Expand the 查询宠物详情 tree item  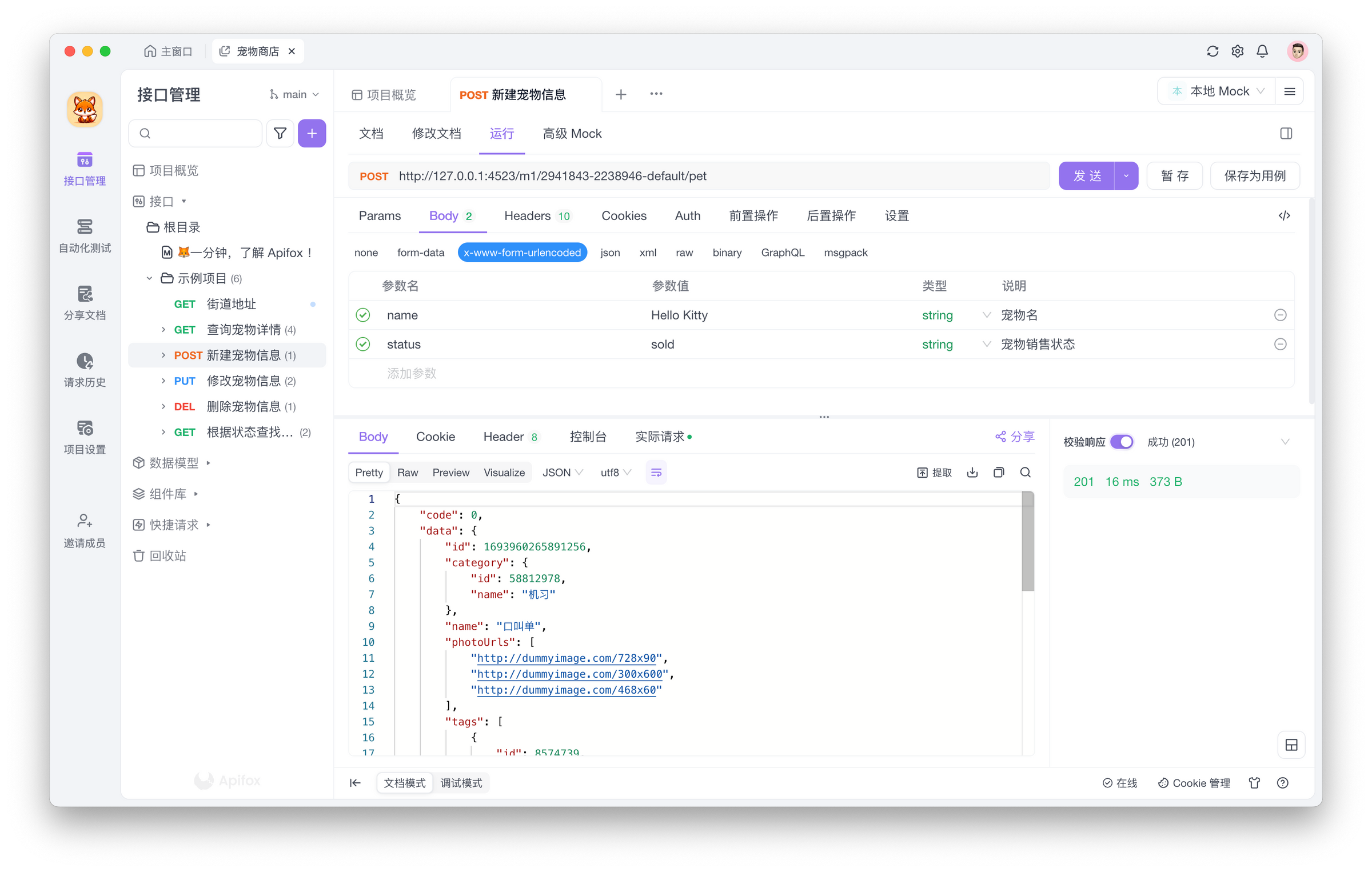pyautogui.click(x=162, y=329)
